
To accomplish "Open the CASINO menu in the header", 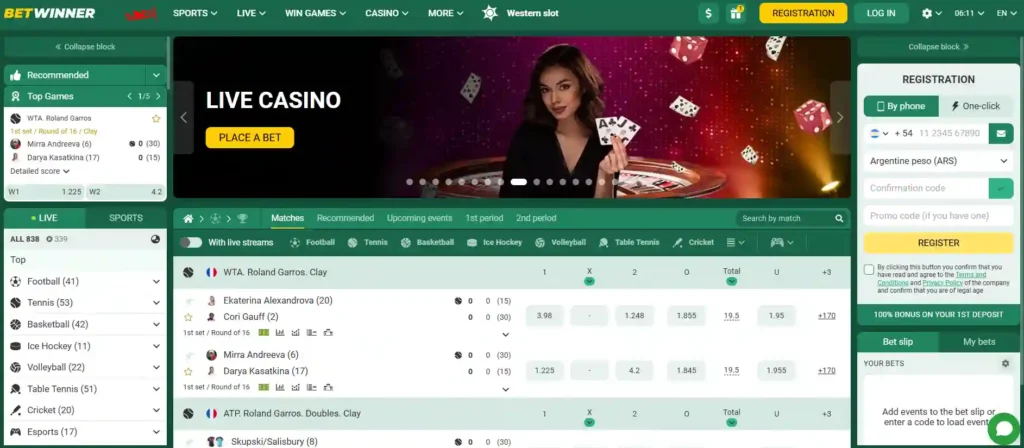I will pos(387,13).
